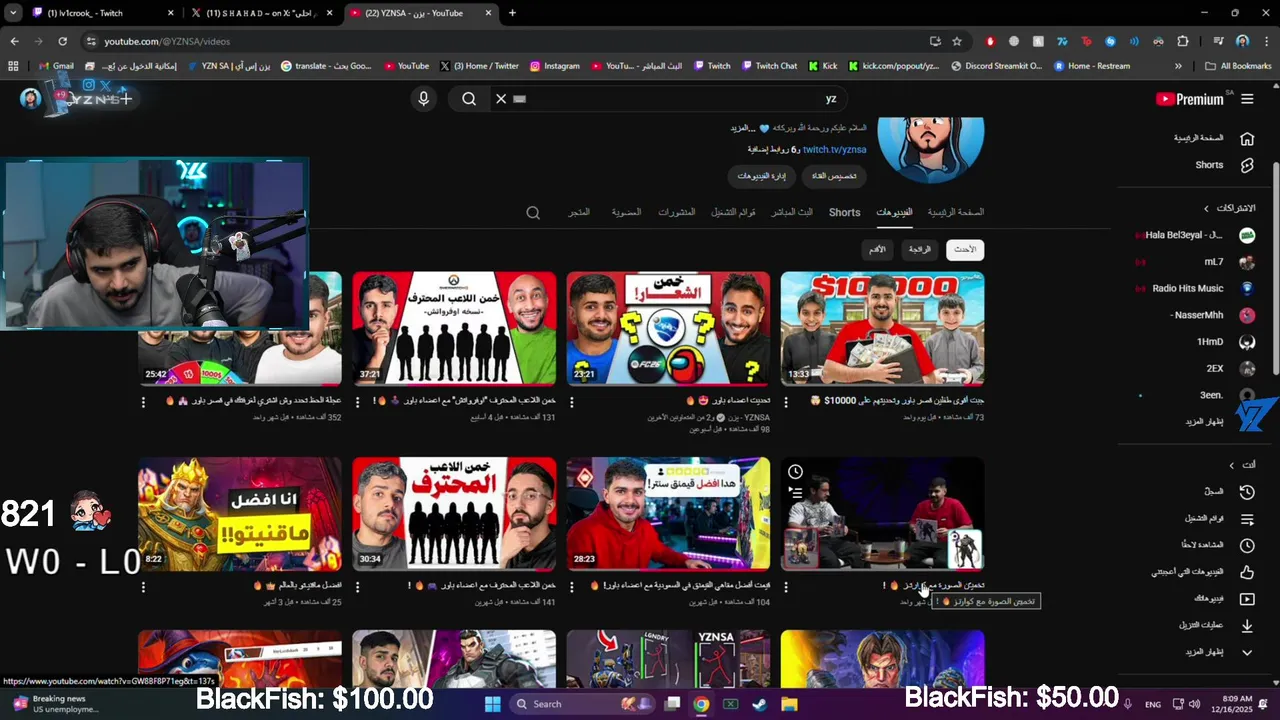This screenshot has width=1280, height=720.
Task: Open the more-options menu for 37:21 video
Action: click(357, 402)
